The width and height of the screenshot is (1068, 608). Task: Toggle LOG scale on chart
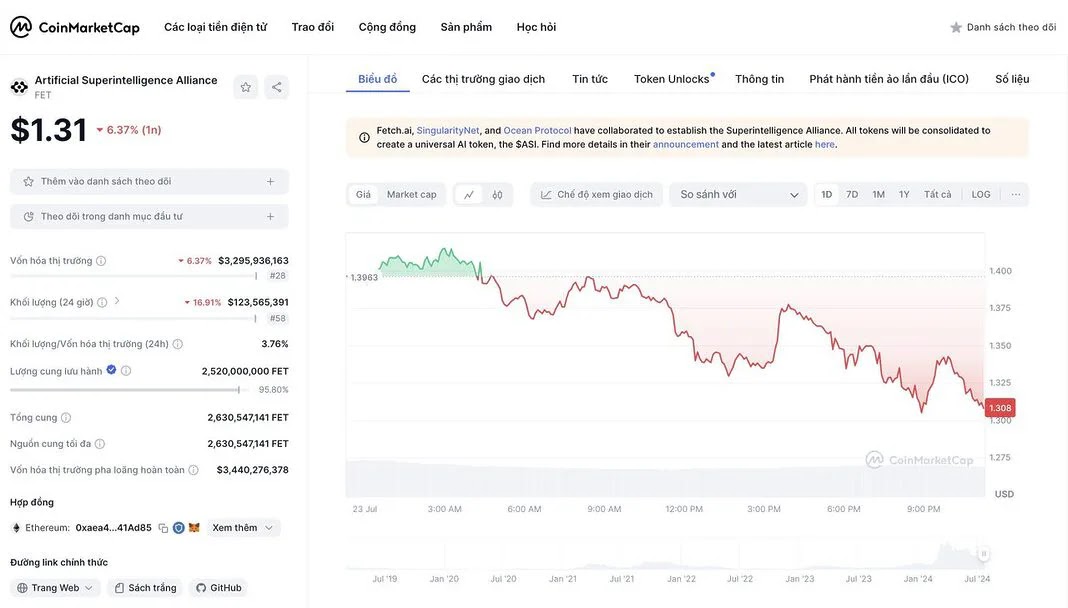click(981, 195)
